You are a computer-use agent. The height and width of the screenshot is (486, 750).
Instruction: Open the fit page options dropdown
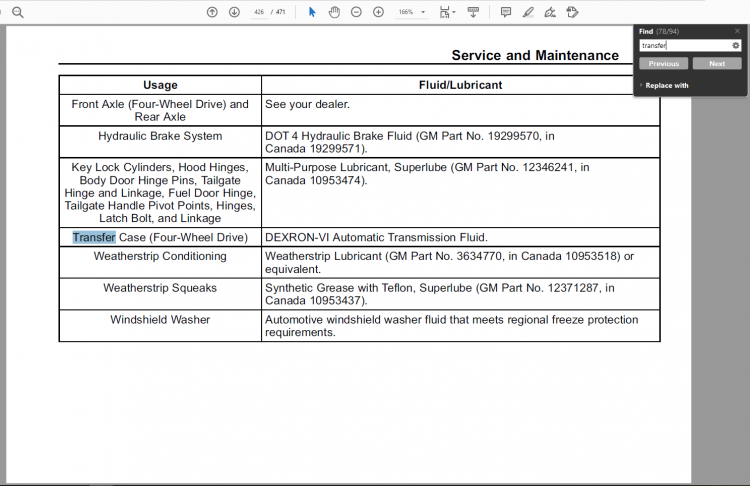click(447, 12)
